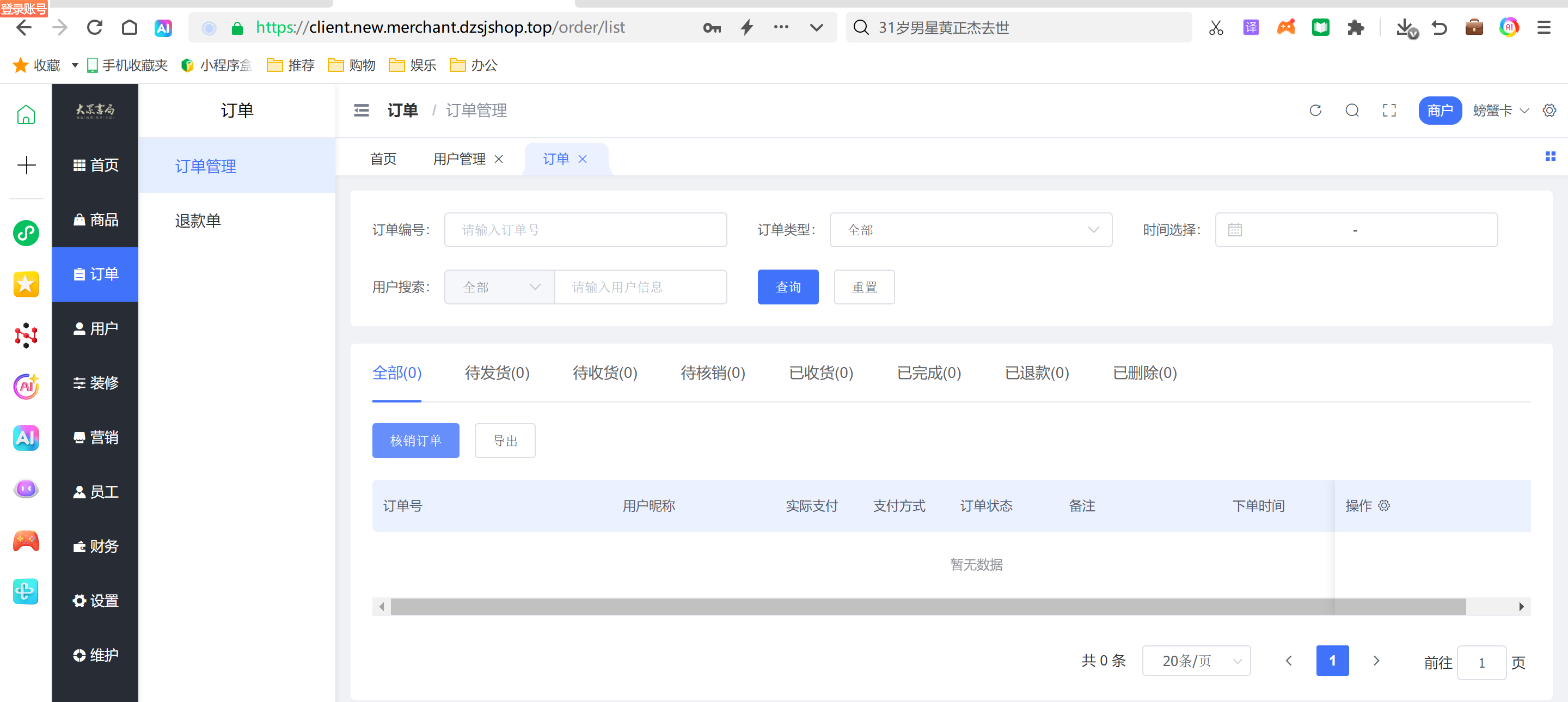The image size is (1568, 702).
Task: Open the 首页 item in dark nav
Action: [96, 165]
